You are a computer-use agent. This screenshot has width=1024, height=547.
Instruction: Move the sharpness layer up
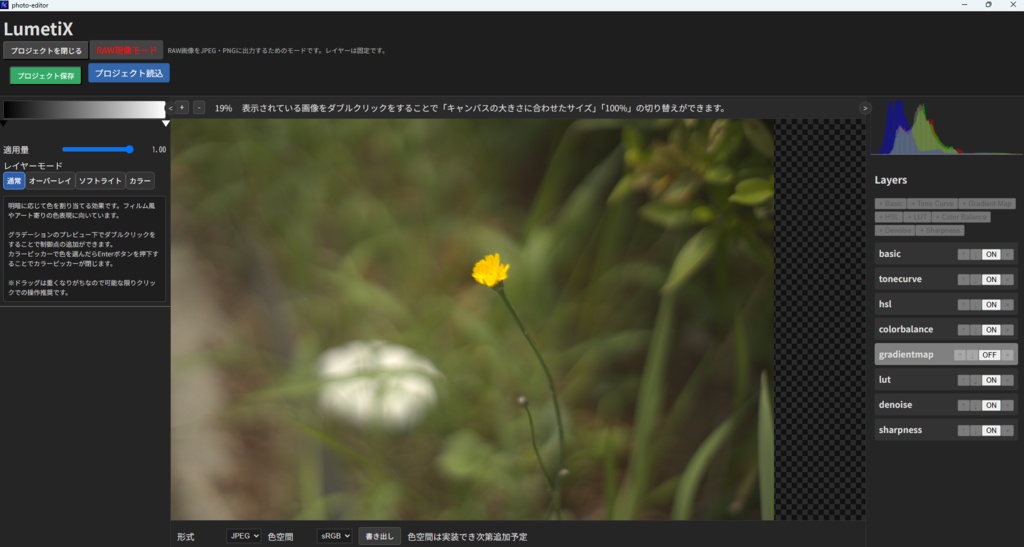click(x=963, y=430)
